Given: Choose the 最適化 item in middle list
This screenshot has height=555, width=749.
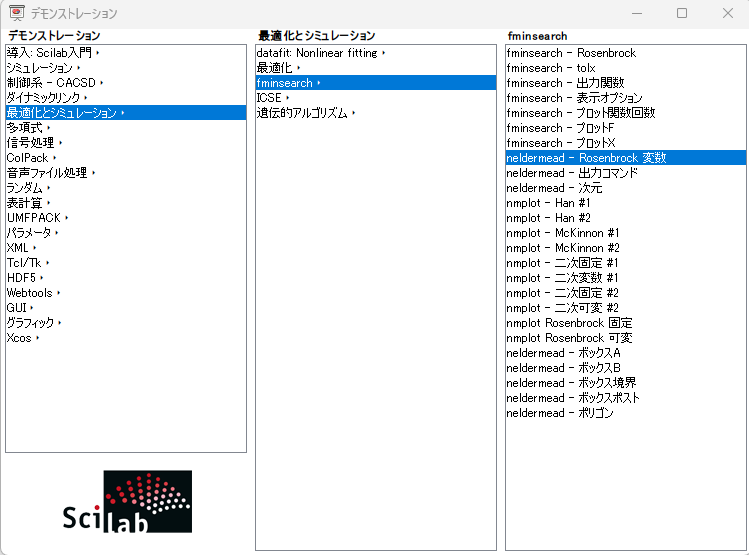Looking at the screenshot, I should [274, 68].
